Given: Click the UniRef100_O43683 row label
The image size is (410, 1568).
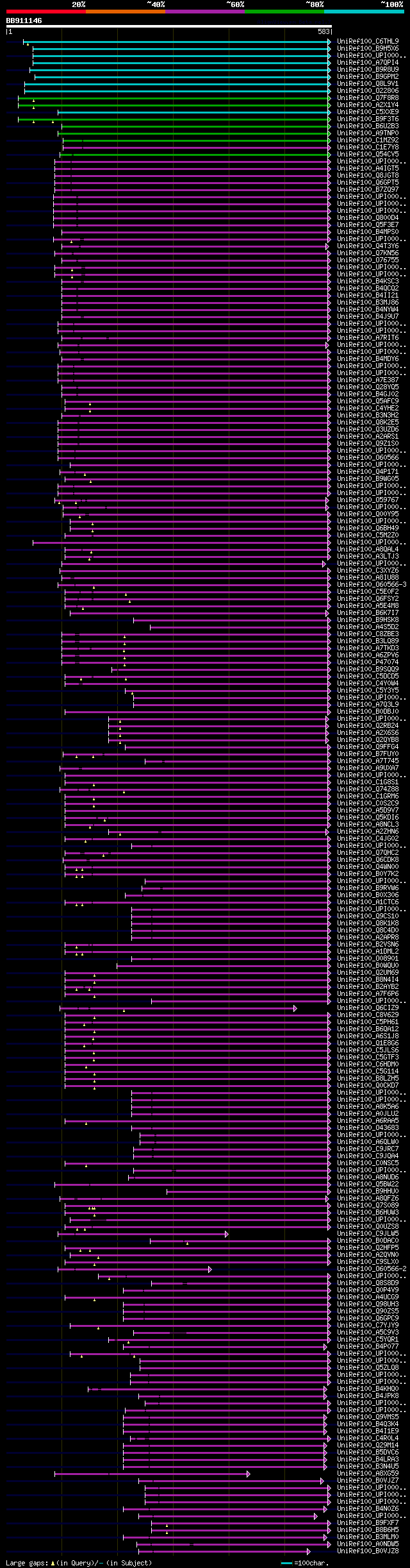Looking at the screenshot, I should point(368,1128).
